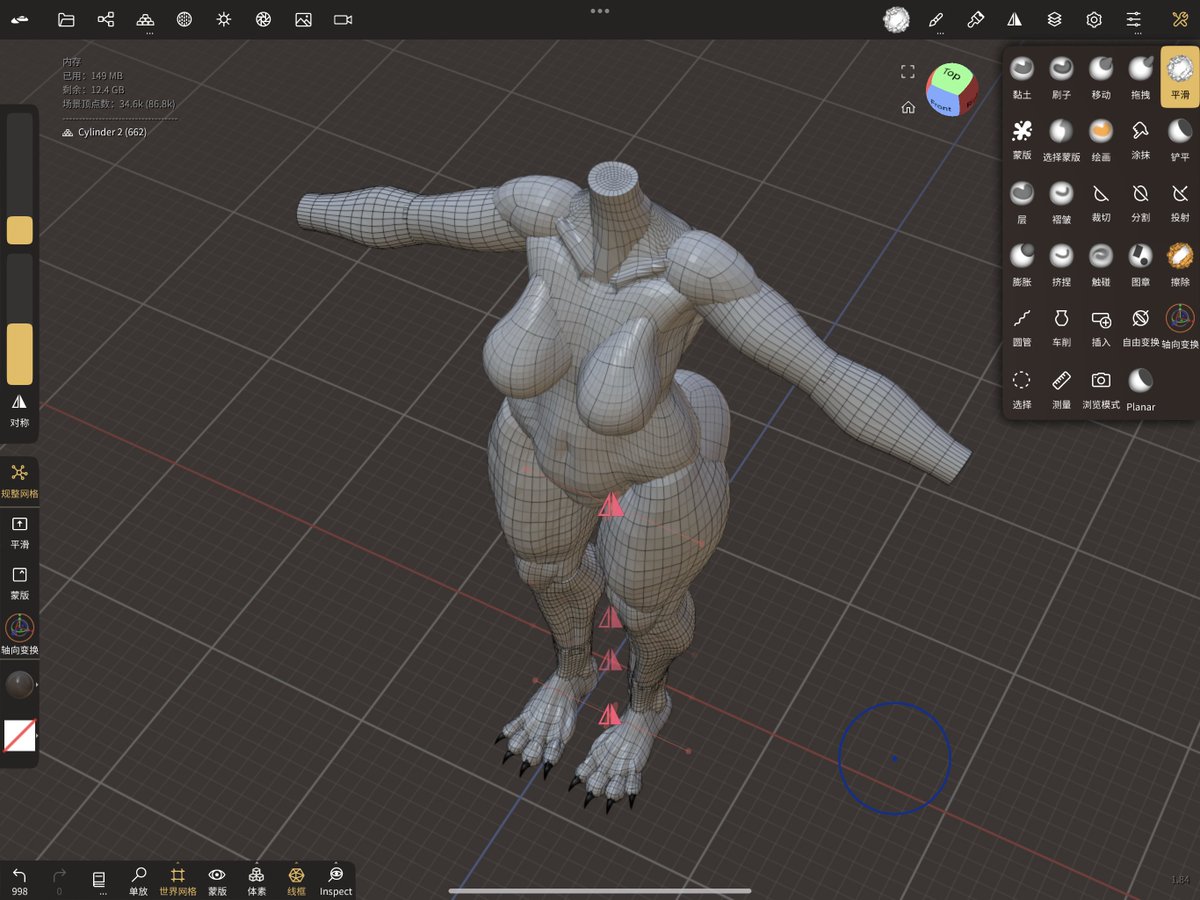Open the material menu in top bar
Screen dimensions: 1200x900
(x=184, y=19)
